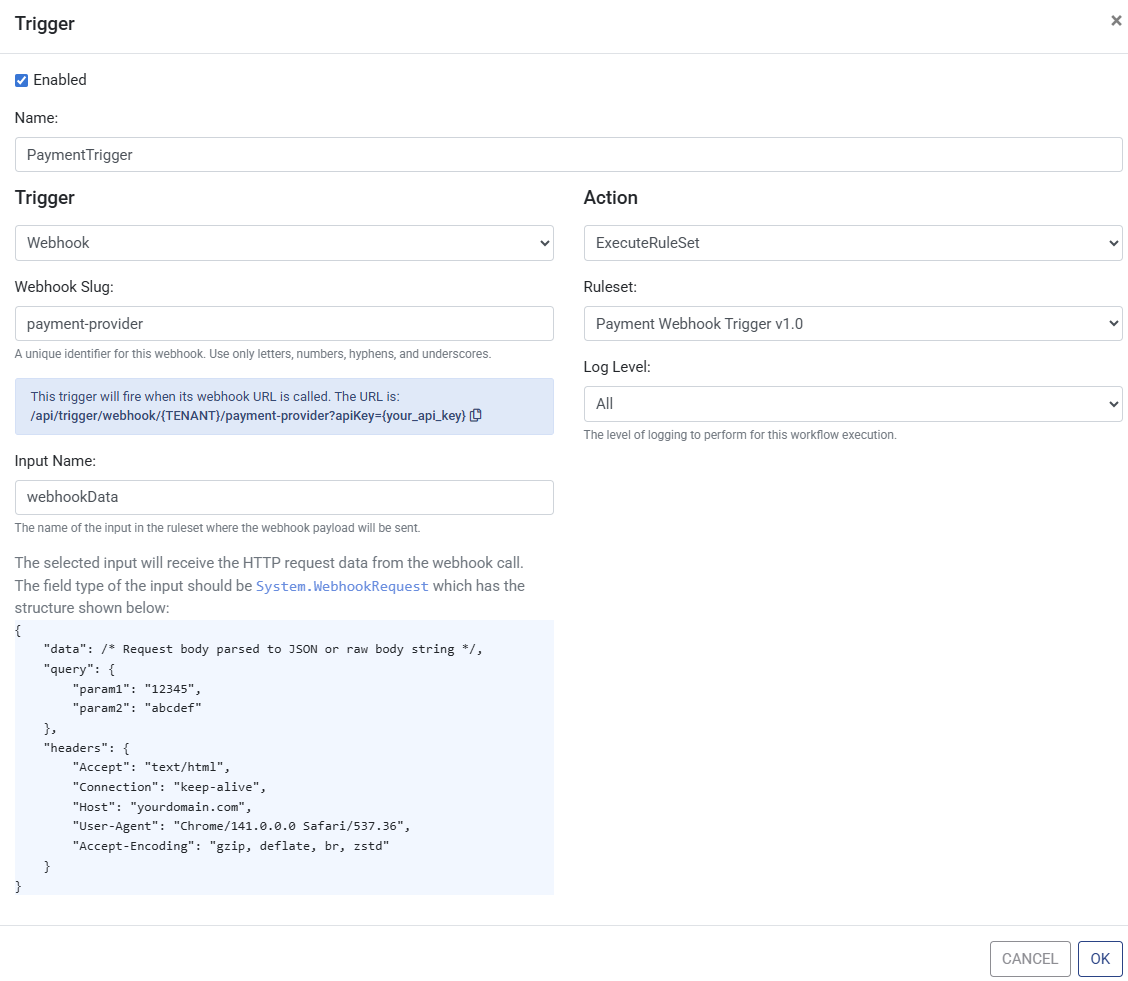
Task: Click the System.WebhookRequest type text
Action: pyautogui.click(x=342, y=586)
